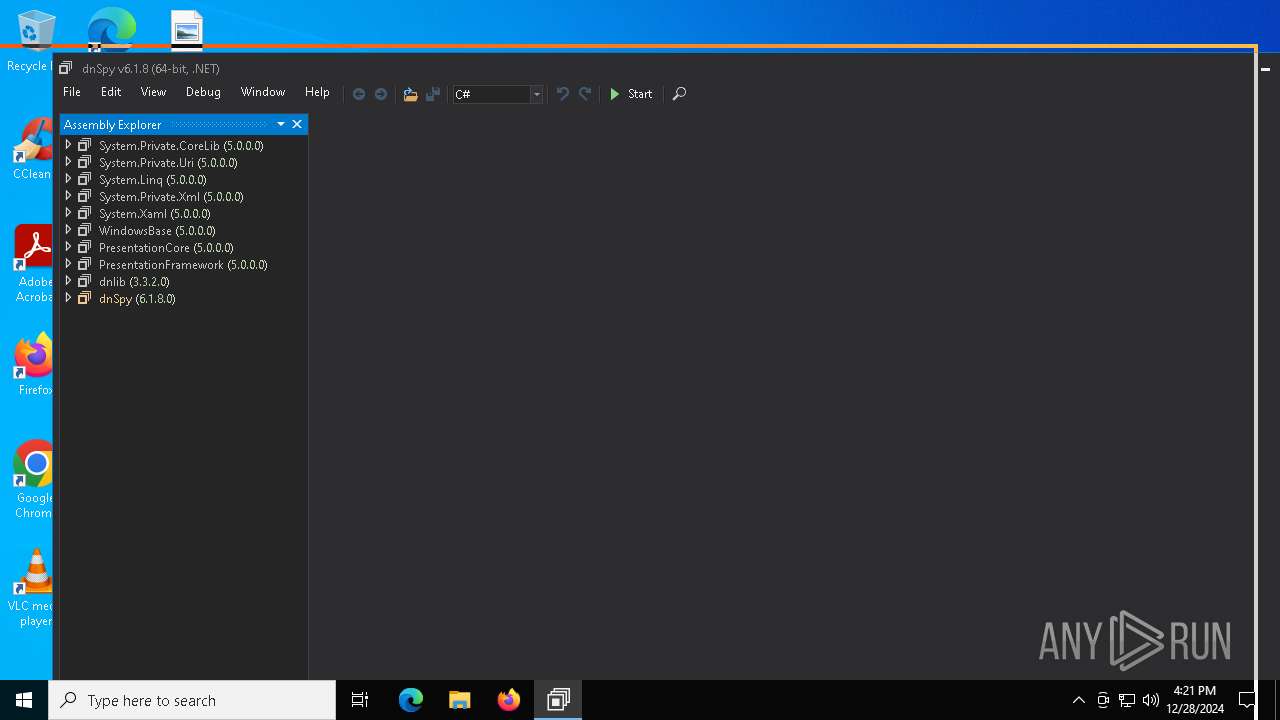Expand the dnlib assembly node
The height and width of the screenshot is (720, 1280).
point(68,281)
